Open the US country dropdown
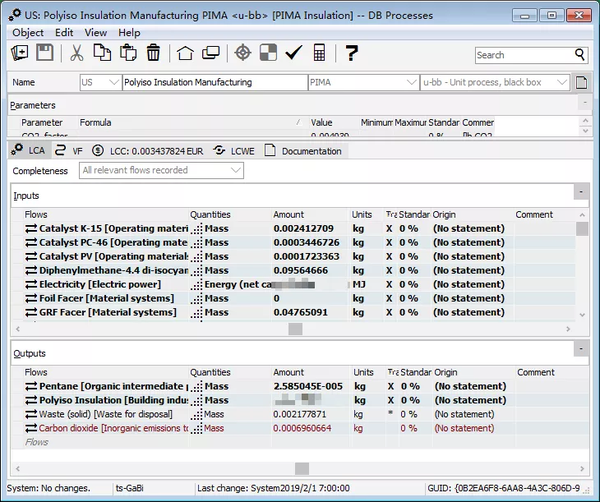The width and height of the screenshot is (600, 502). pyautogui.click(x=114, y=82)
